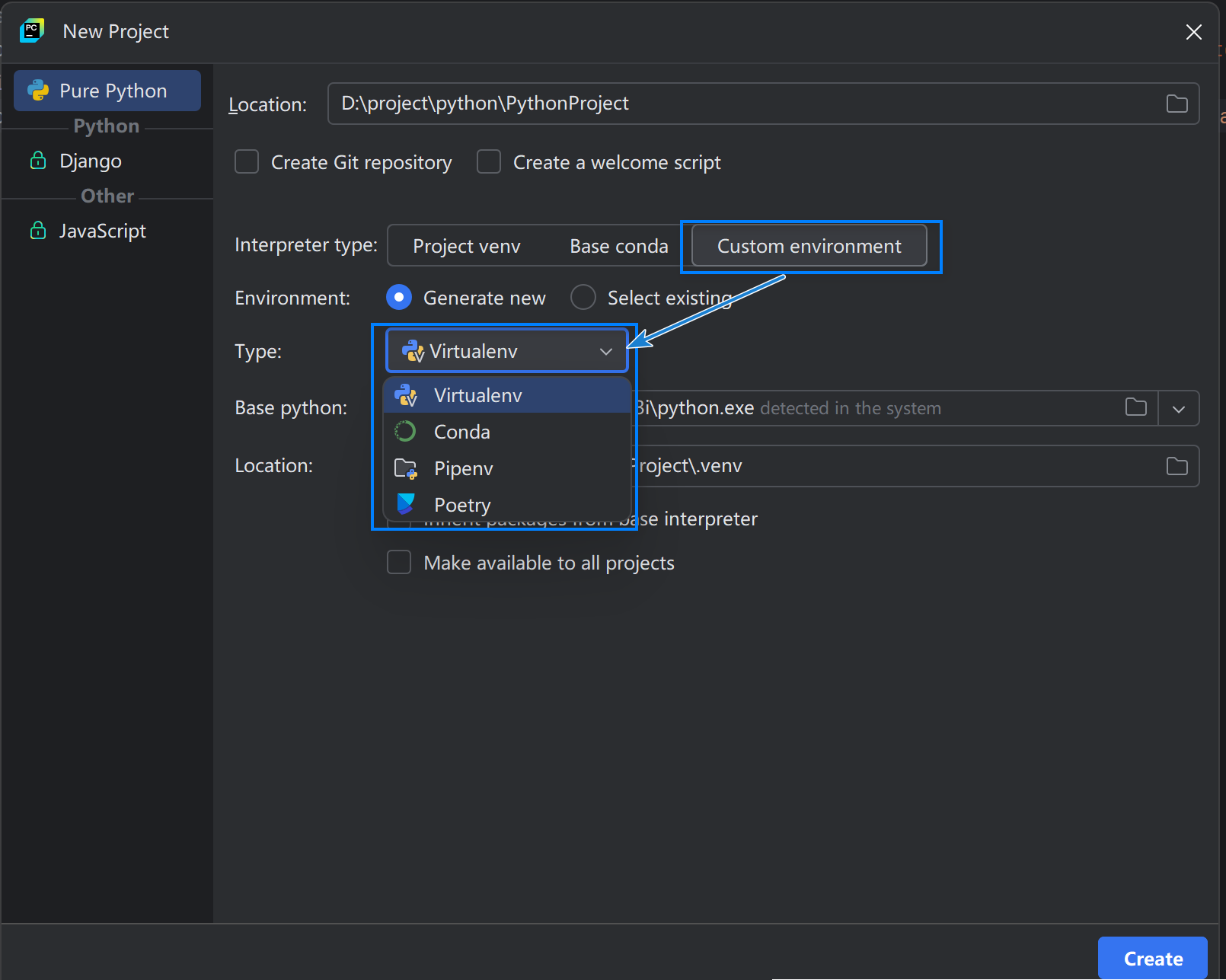Select Pure Python project type

[x=107, y=91]
